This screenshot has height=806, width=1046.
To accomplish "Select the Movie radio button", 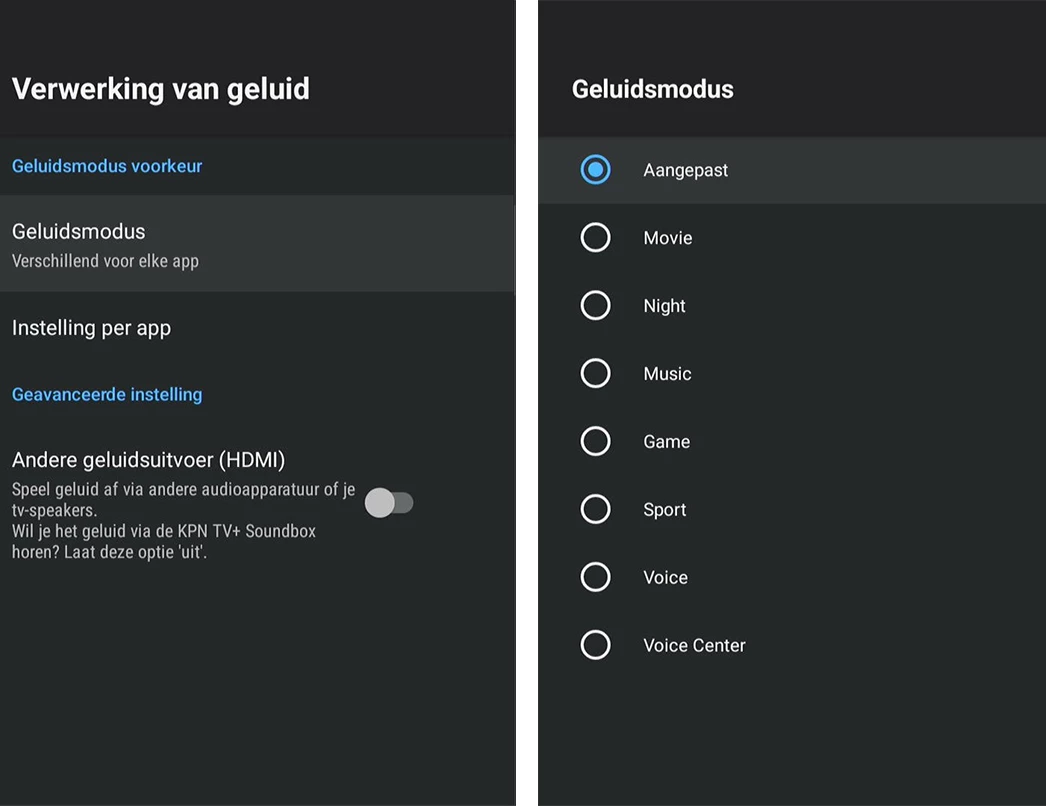I will [x=595, y=238].
